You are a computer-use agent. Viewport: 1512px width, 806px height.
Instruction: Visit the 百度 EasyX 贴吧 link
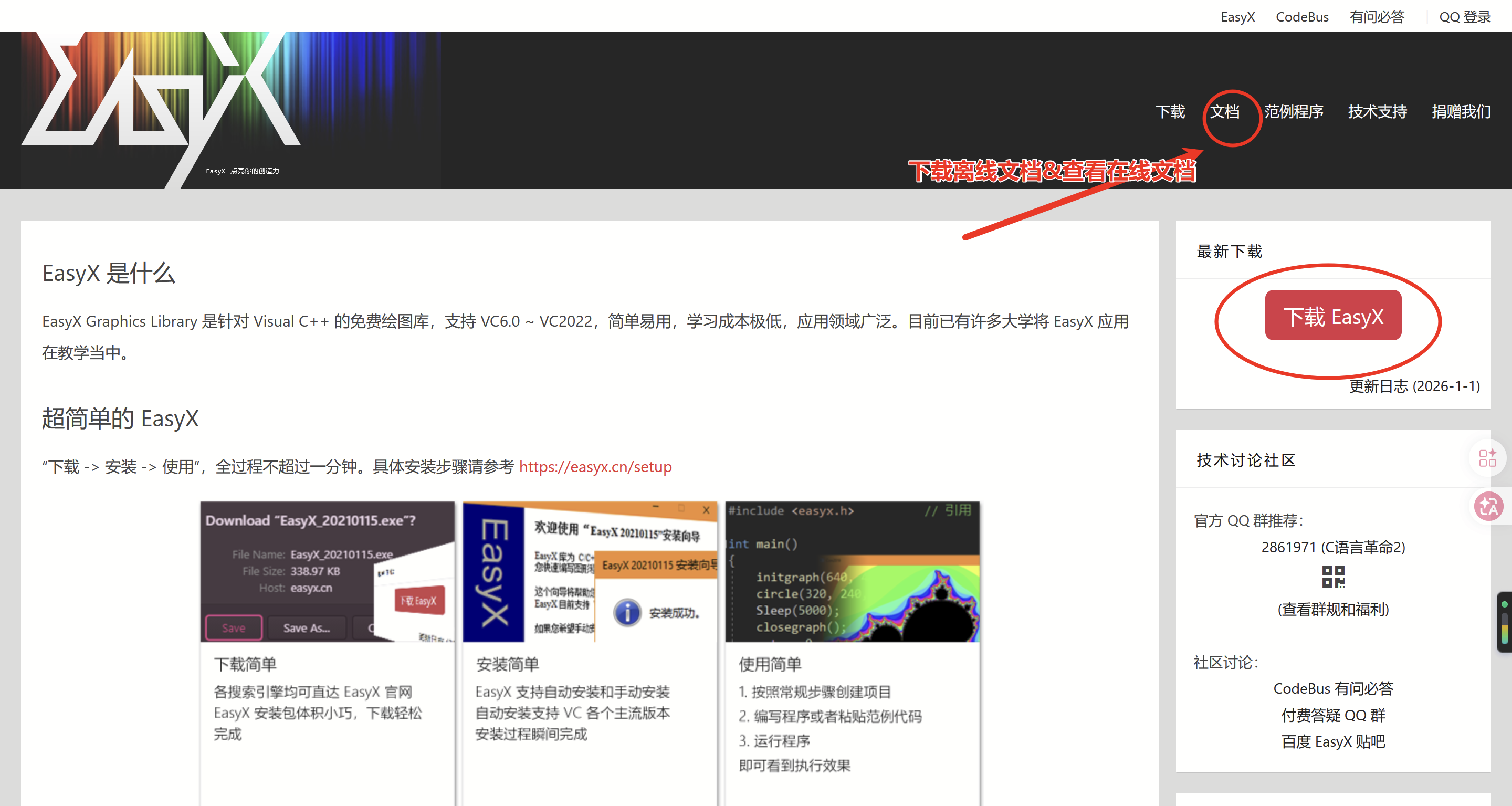point(1333,742)
